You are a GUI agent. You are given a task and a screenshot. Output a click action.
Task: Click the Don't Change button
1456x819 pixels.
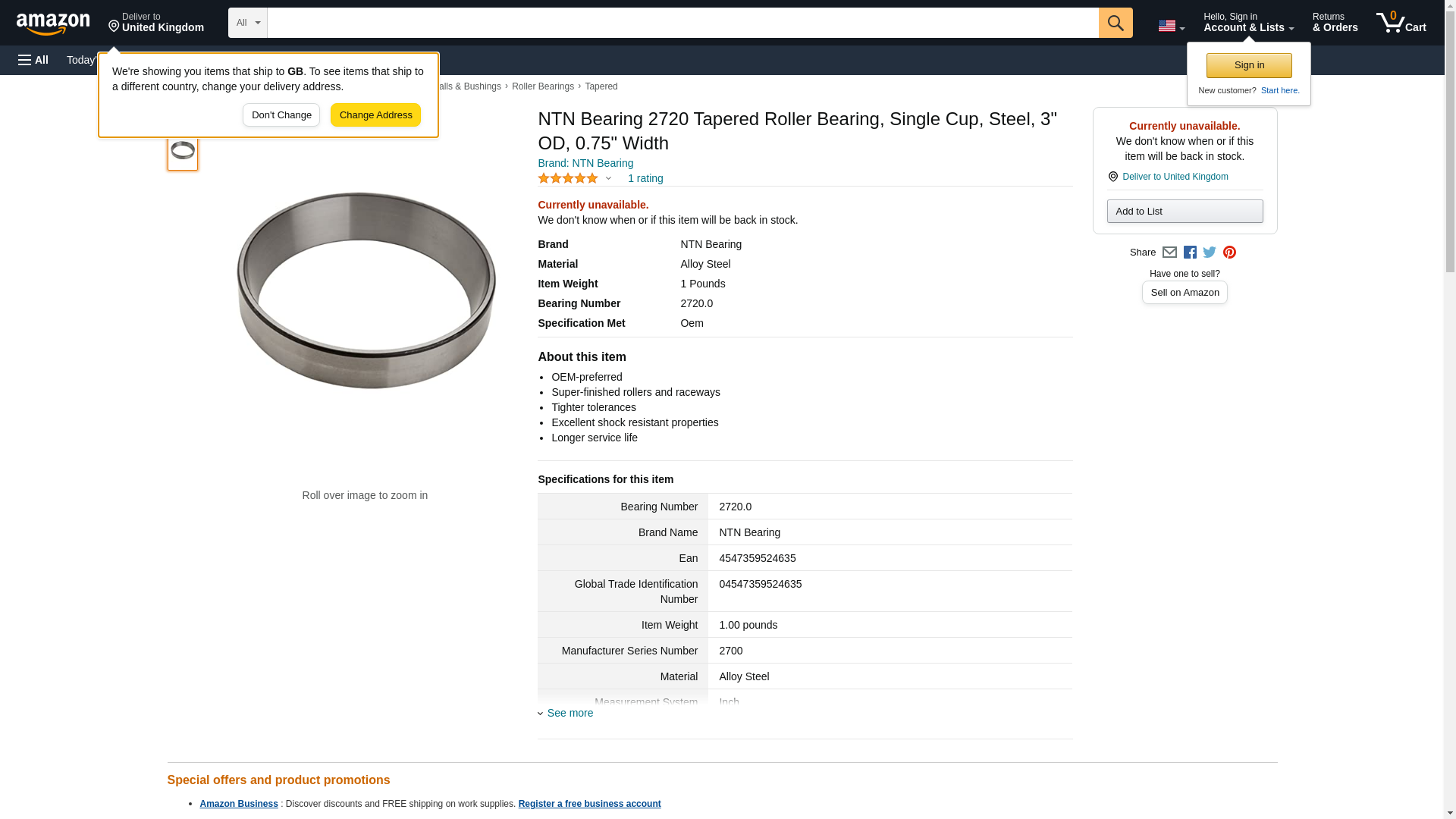pyautogui.click(x=281, y=115)
